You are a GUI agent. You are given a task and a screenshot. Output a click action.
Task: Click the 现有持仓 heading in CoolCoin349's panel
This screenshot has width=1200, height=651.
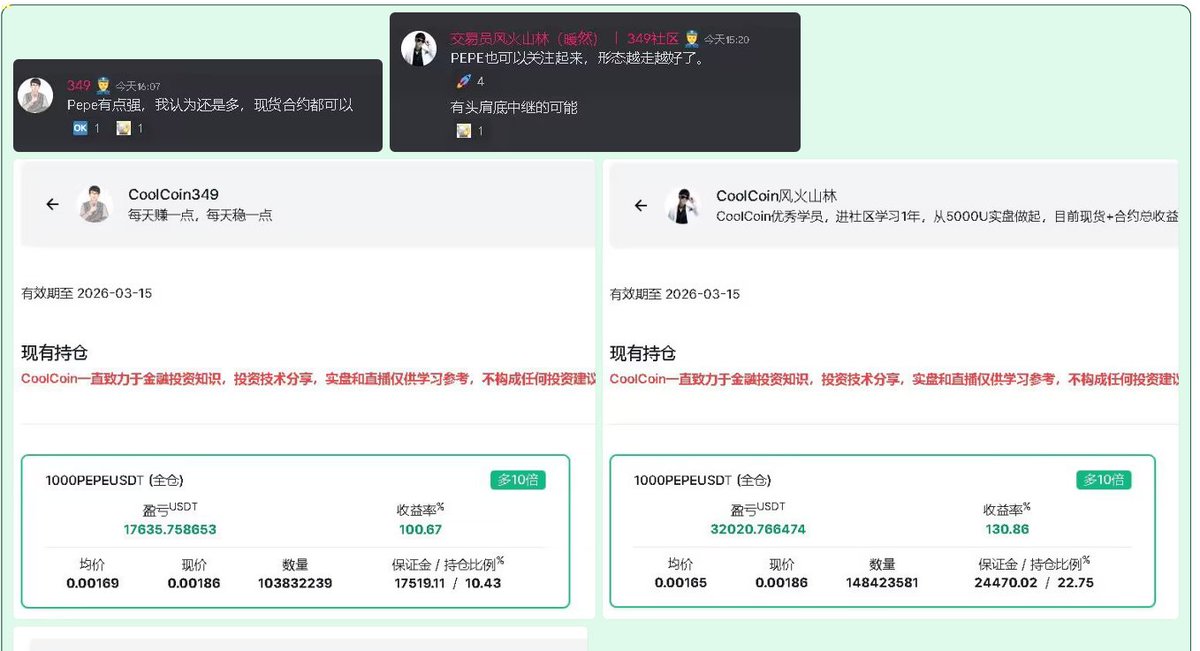[x=54, y=353]
